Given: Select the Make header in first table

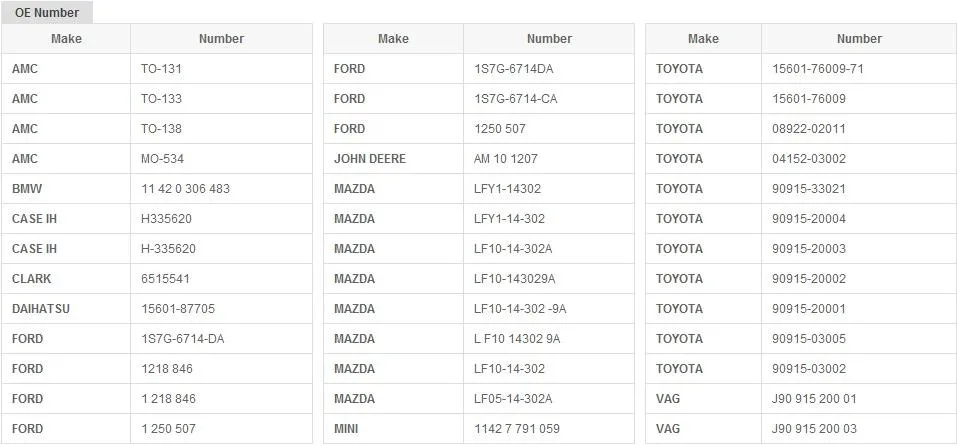Looking at the screenshot, I should click(66, 38).
